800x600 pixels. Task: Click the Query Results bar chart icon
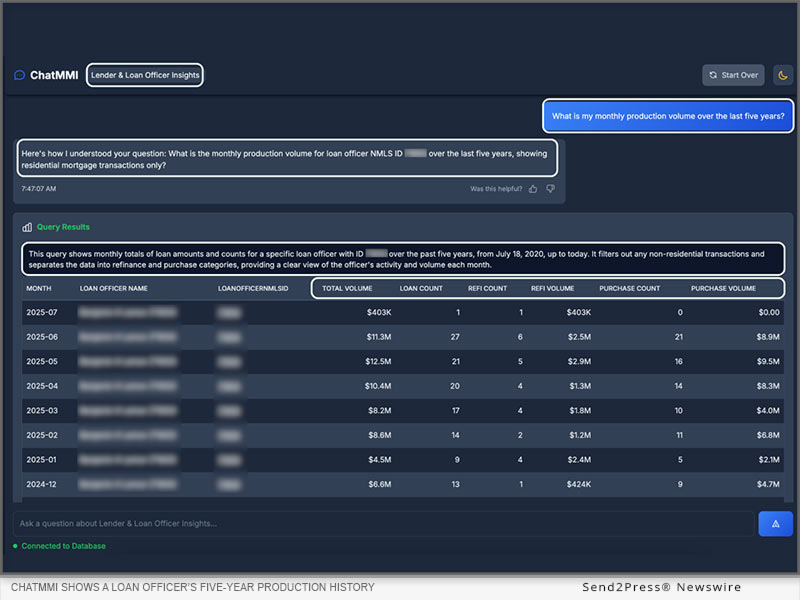[28, 227]
